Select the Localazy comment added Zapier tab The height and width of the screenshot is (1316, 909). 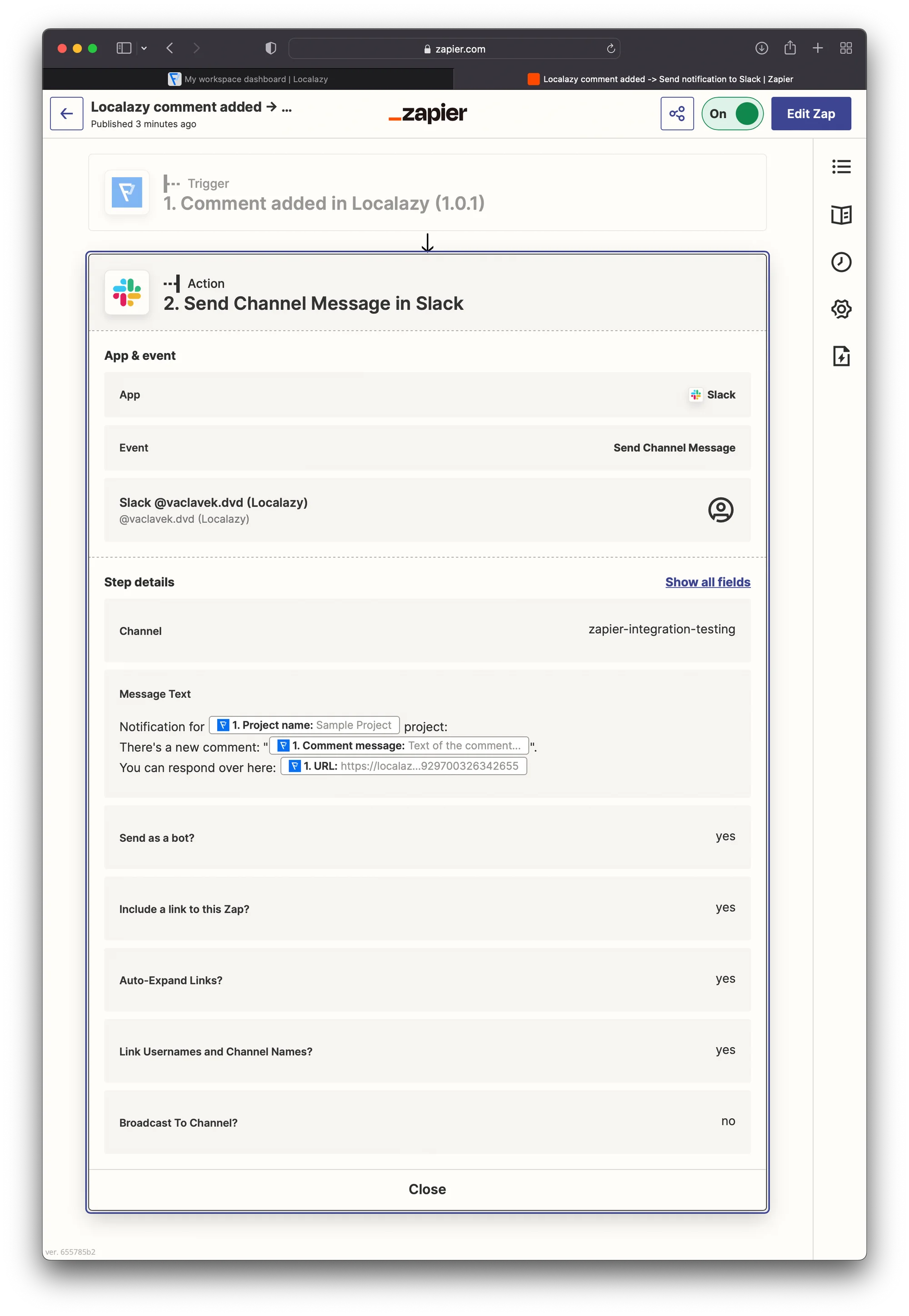click(x=660, y=79)
